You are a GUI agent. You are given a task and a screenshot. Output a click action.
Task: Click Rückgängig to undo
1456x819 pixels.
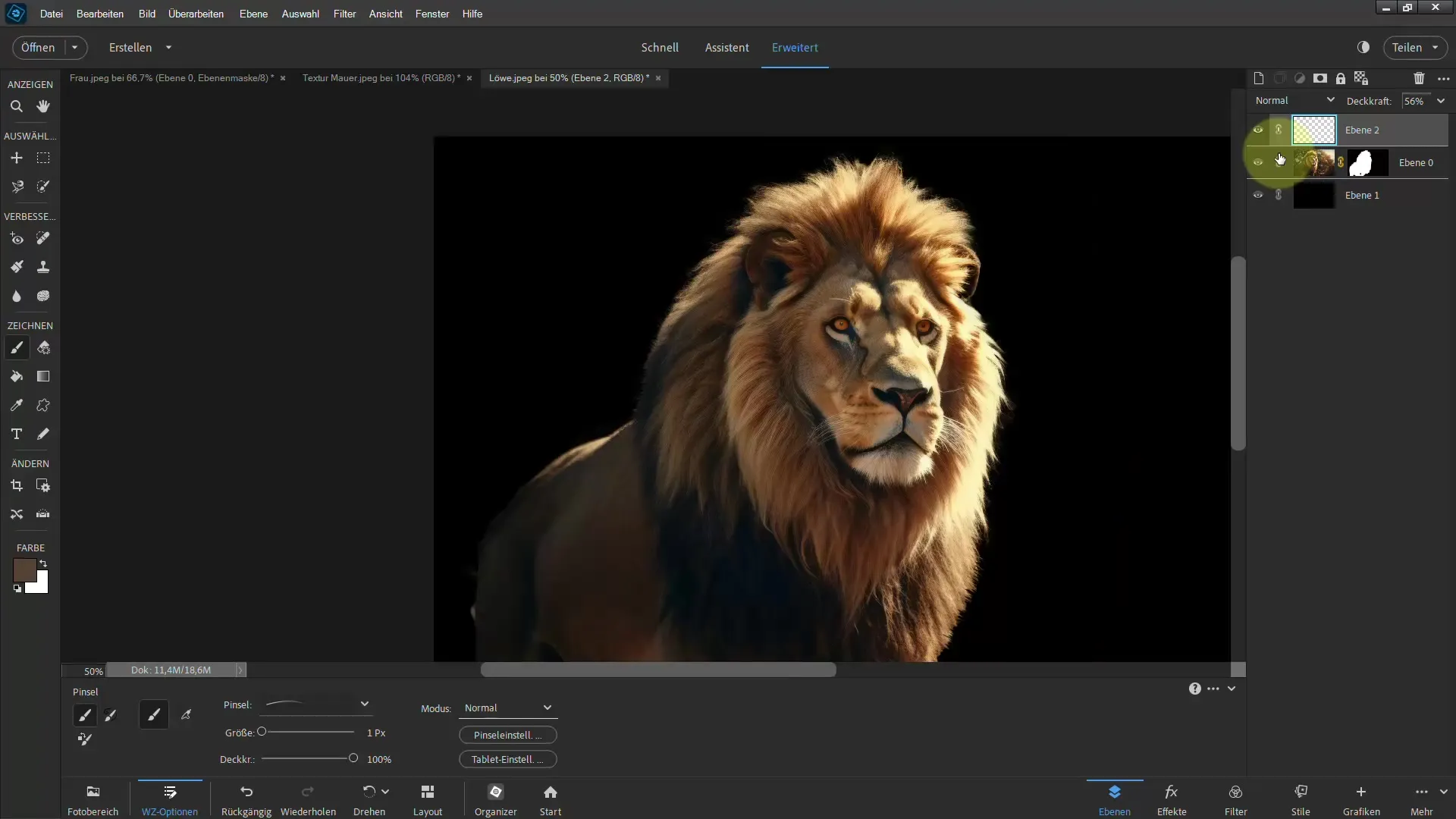click(x=246, y=801)
